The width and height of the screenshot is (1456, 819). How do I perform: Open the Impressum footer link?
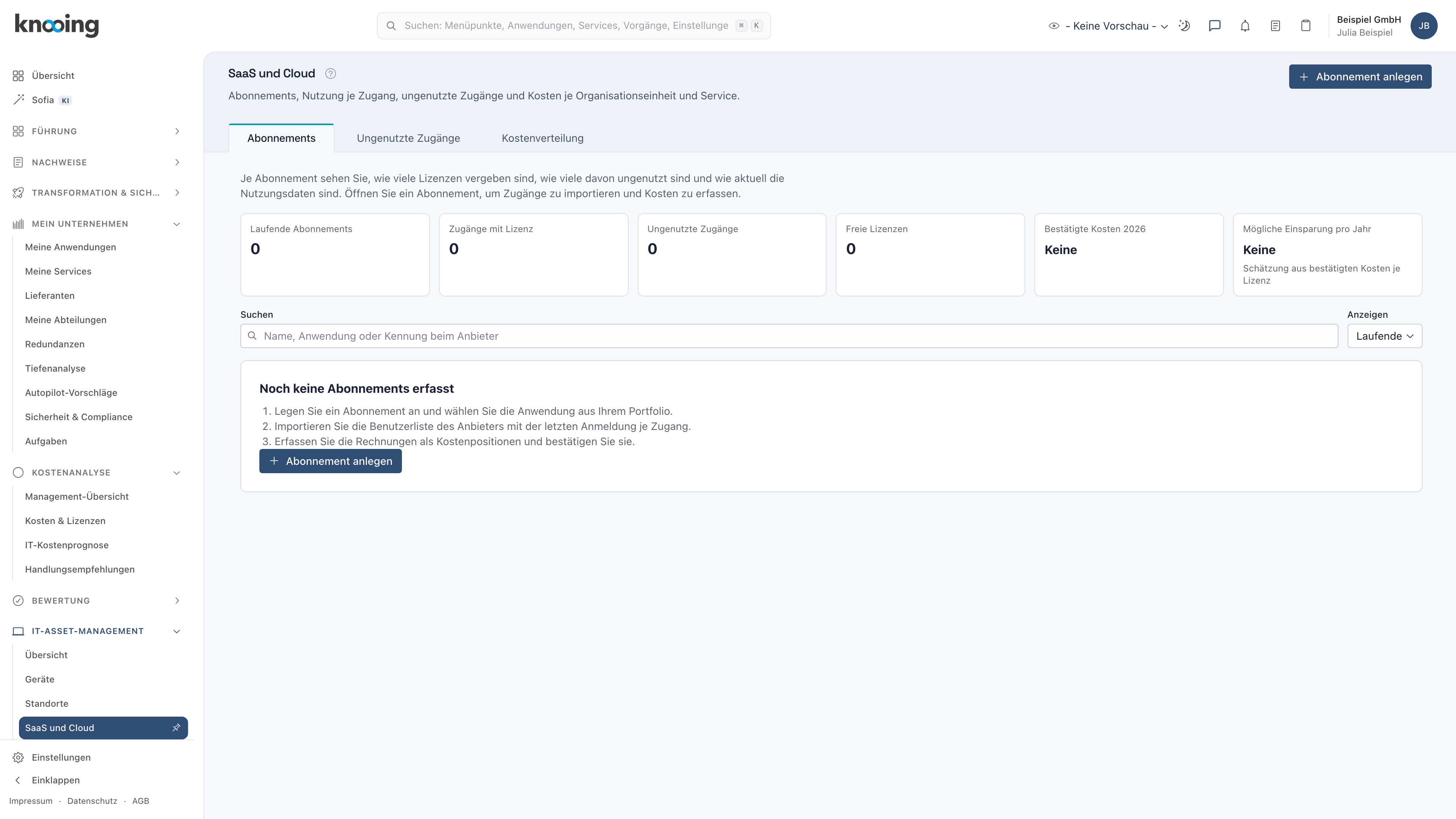(30, 800)
